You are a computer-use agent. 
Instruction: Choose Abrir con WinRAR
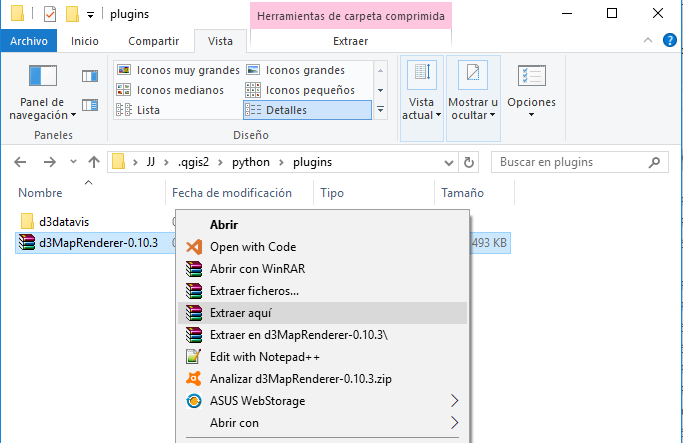(x=322, y=269)
